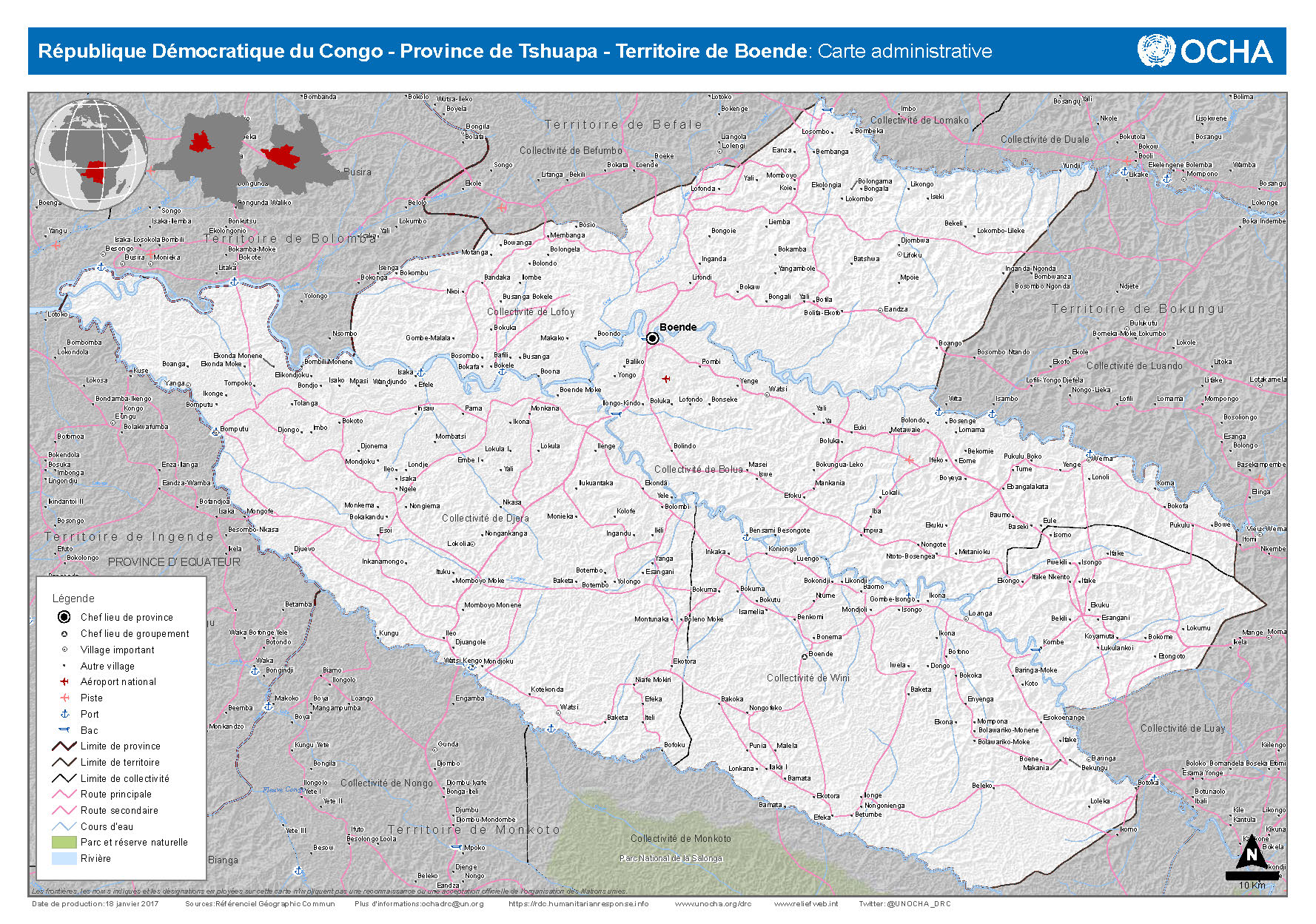Screen dimensions: 1316x924
Task: Open the www.reliefweb.int footer link
Action: point(805,903)
